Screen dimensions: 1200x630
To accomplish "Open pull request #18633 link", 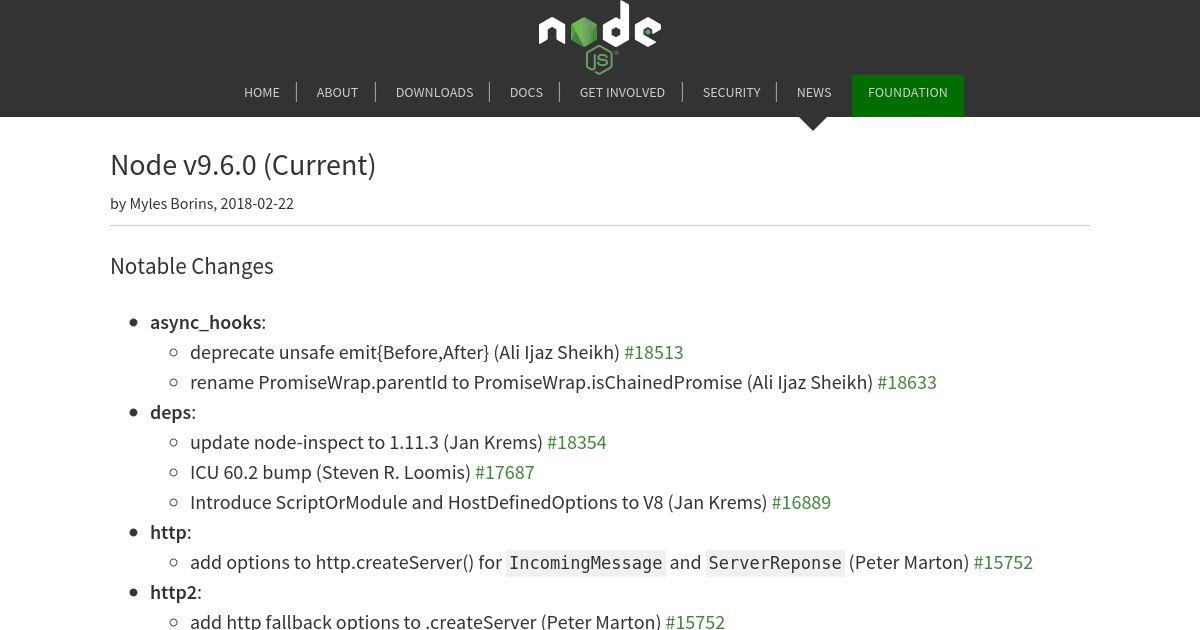I will tap(907, 382).
